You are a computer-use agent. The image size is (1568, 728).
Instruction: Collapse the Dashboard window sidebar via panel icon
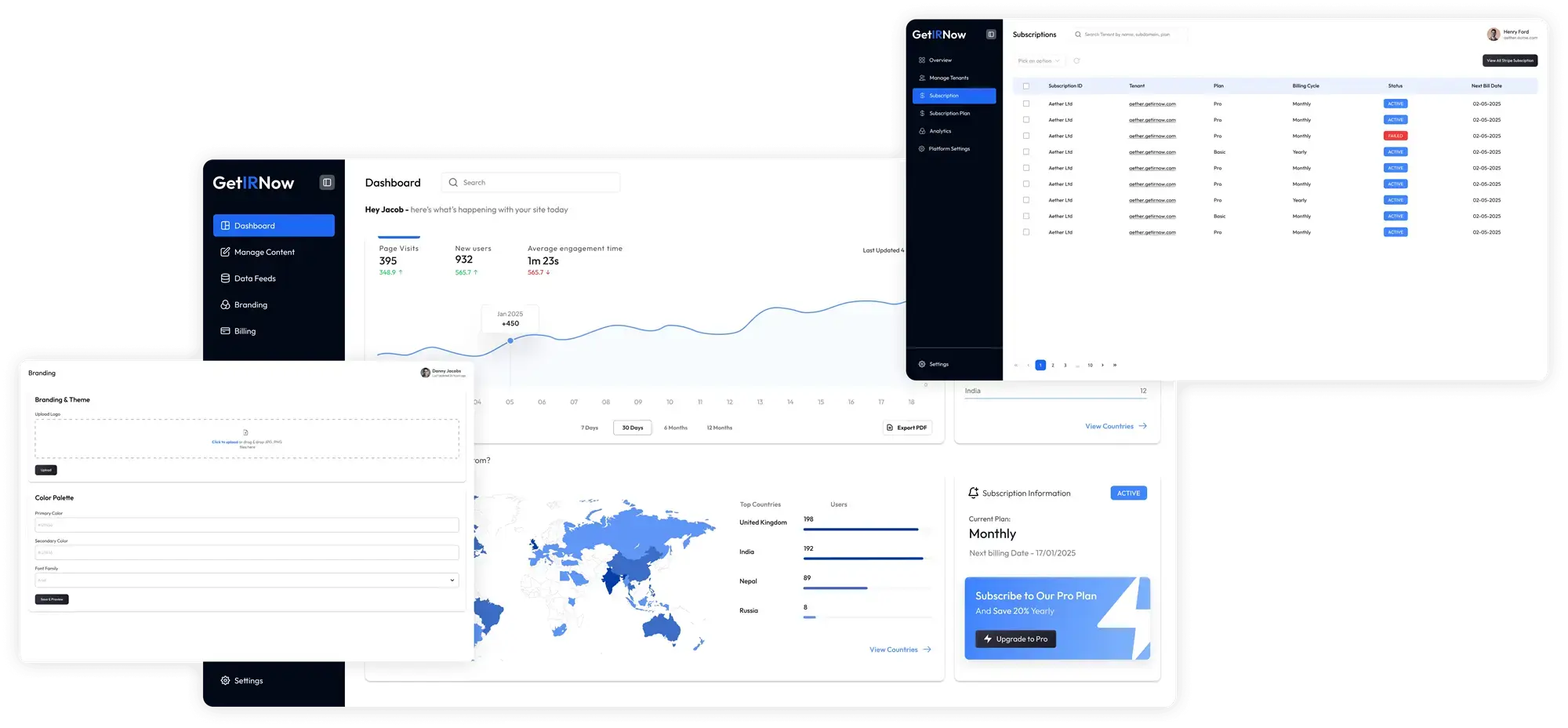[x=327, y=182]
